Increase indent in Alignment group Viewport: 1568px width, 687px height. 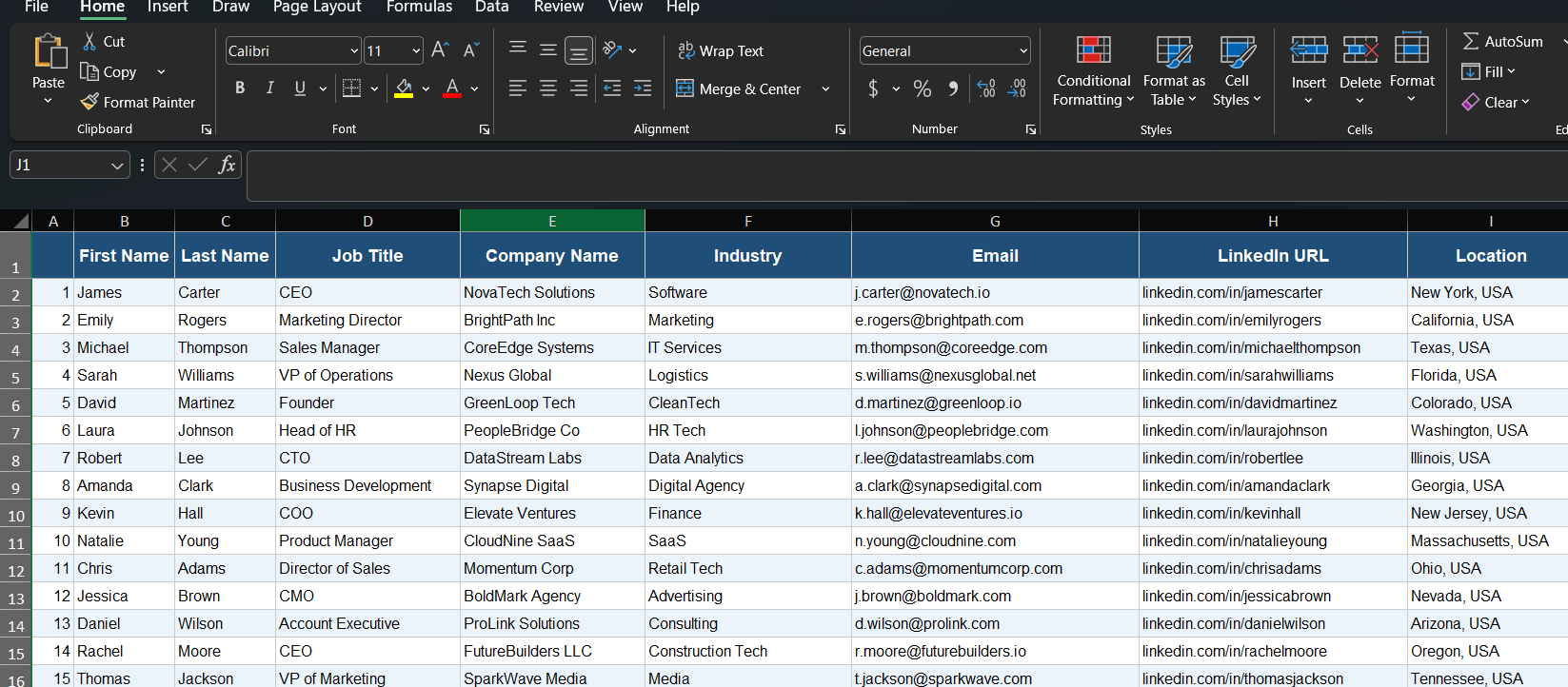[643, 88]
